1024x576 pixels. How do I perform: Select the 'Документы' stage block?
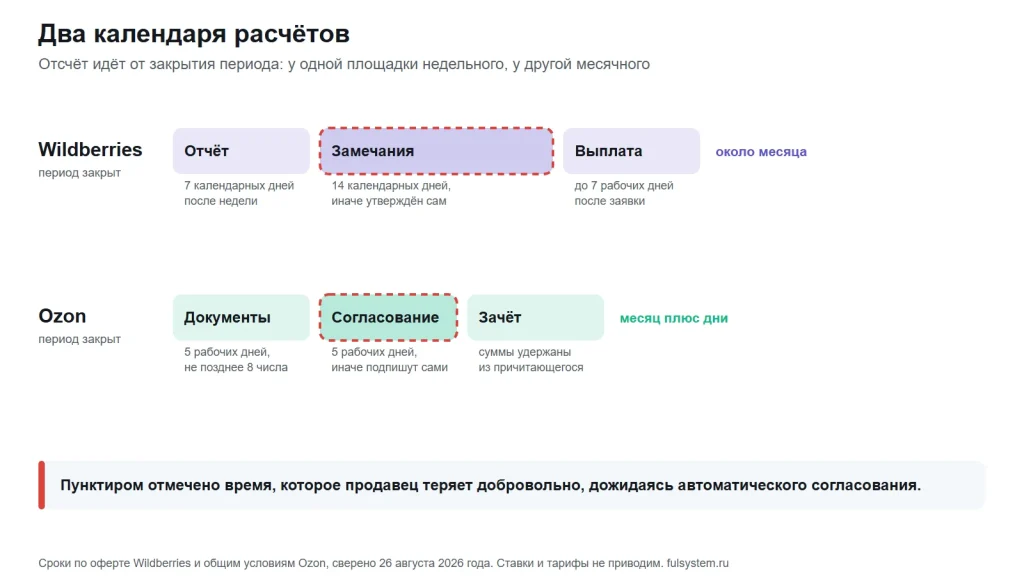point(241,317)
